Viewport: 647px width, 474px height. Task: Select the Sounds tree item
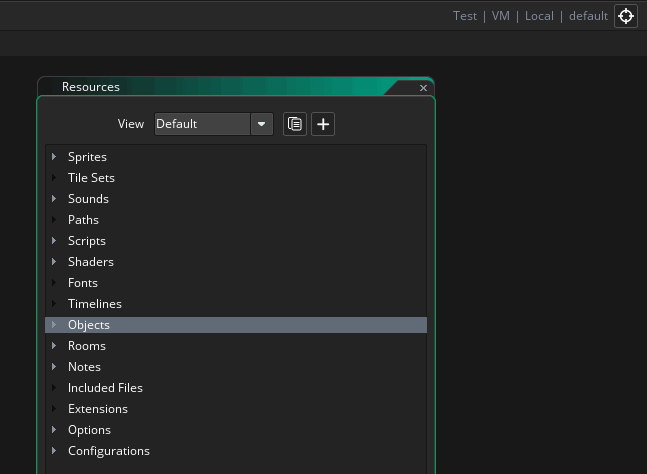click(x=88, y=199)
